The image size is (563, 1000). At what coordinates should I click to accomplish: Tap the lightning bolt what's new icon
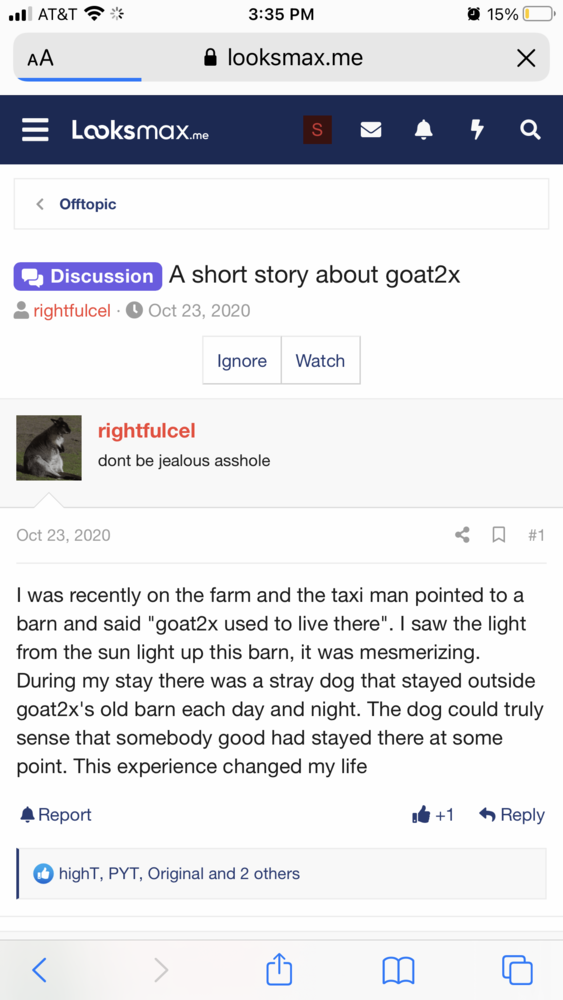pyautogui.click(x=477, y=130)
